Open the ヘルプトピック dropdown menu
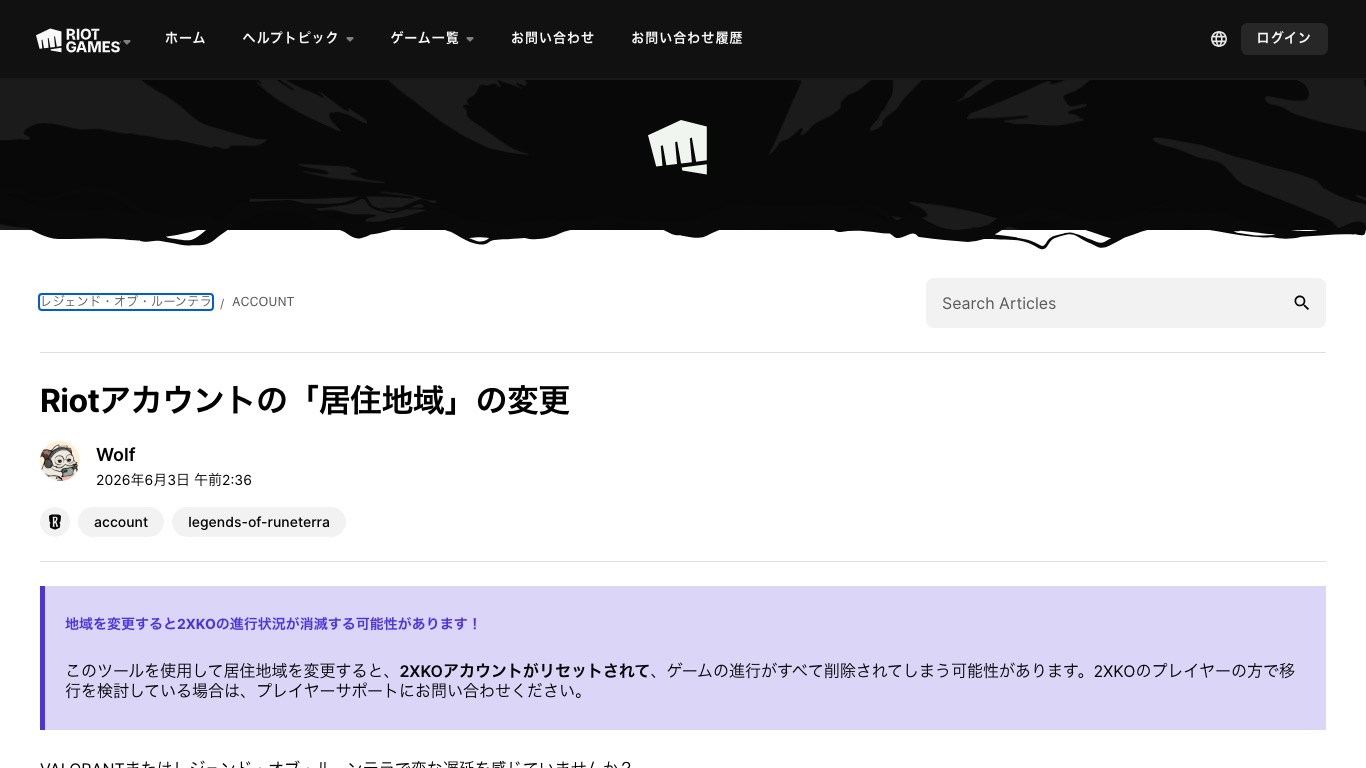The image size is (1366, 768). pyautogui.click(x=298, y=38)
